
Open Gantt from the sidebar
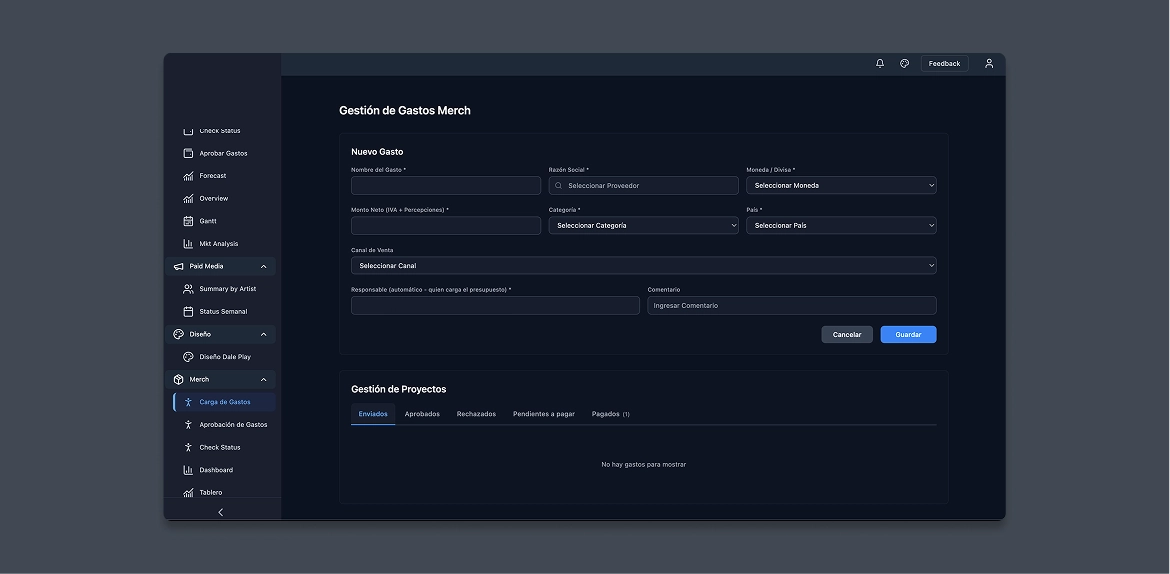tap(208, 221)
